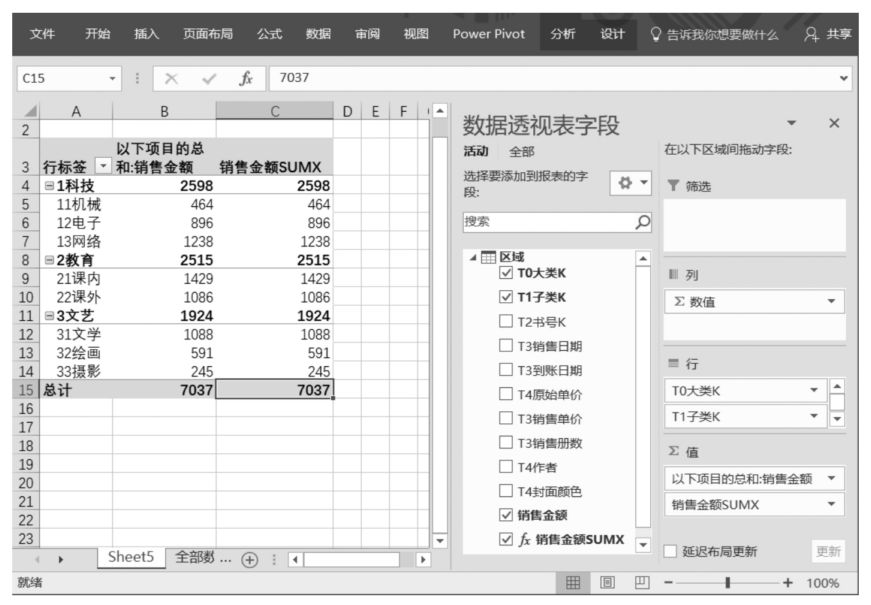Click the Select All corner triangle

[x=31, y=112]
